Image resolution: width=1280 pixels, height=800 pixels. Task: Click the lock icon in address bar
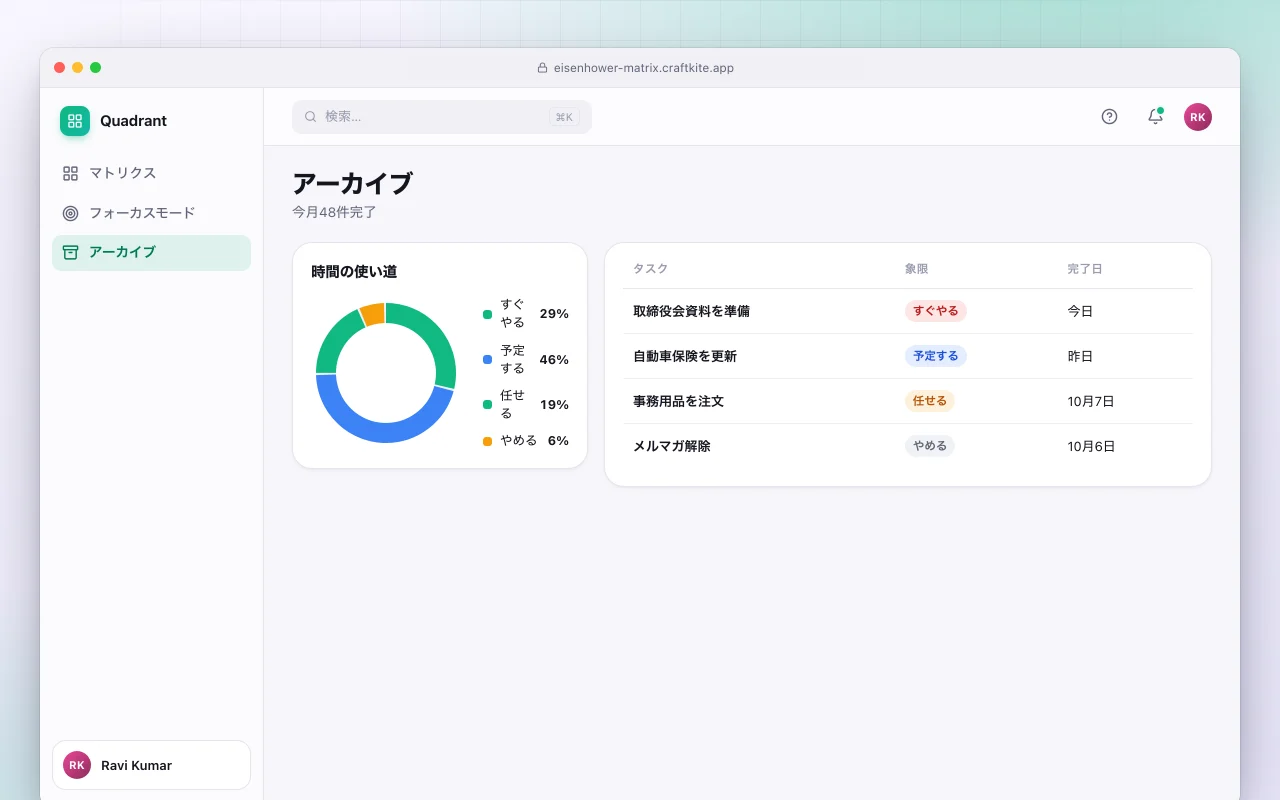coord(542,68)
